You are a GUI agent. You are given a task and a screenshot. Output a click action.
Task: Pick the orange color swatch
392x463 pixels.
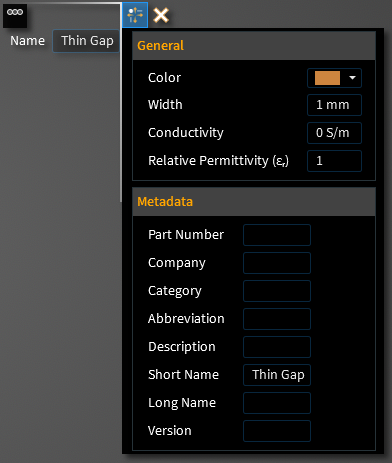point(327,78)
